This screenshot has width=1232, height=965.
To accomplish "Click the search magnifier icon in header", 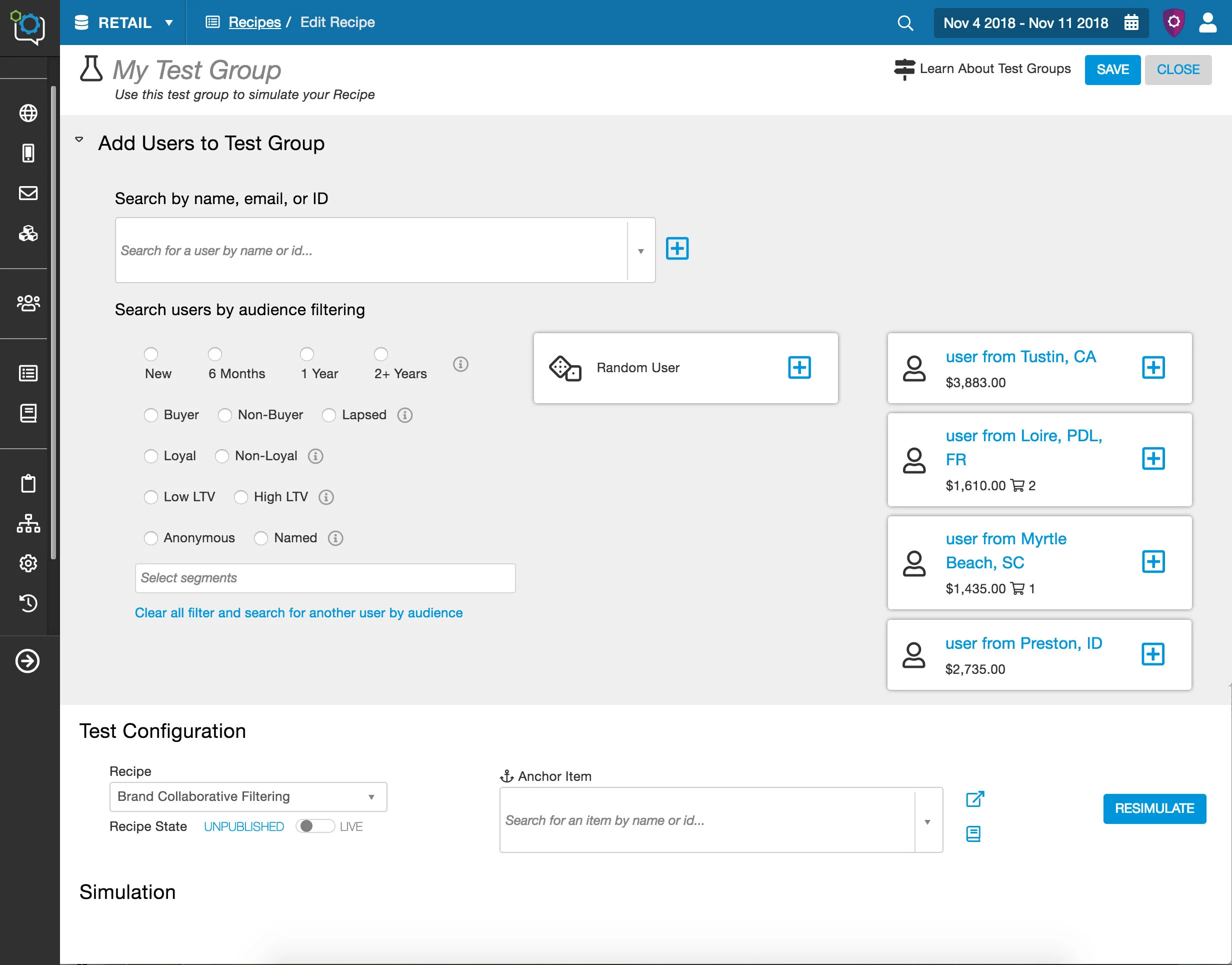I will coord(904,23).
